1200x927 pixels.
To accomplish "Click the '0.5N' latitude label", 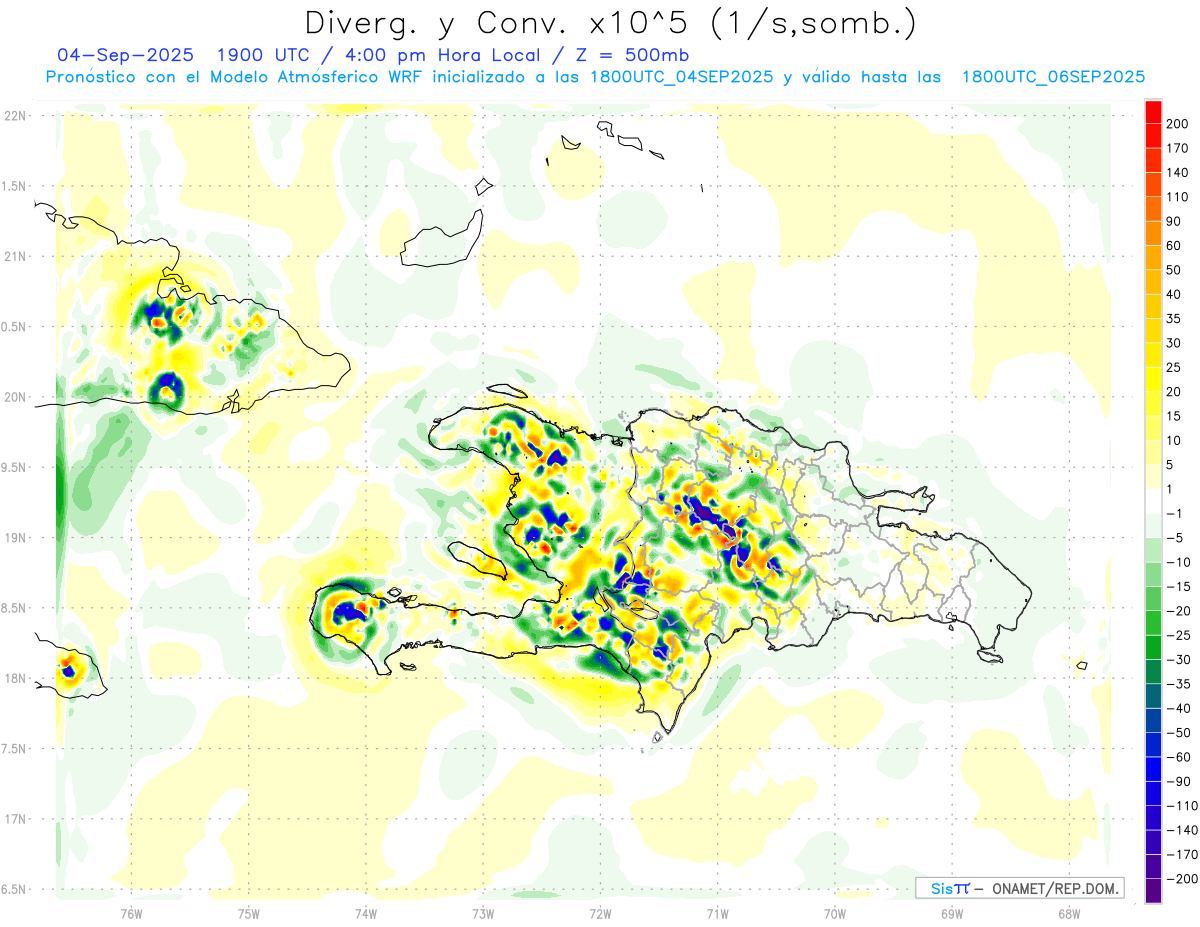I will pyautogui.click(x=15, y=327).
